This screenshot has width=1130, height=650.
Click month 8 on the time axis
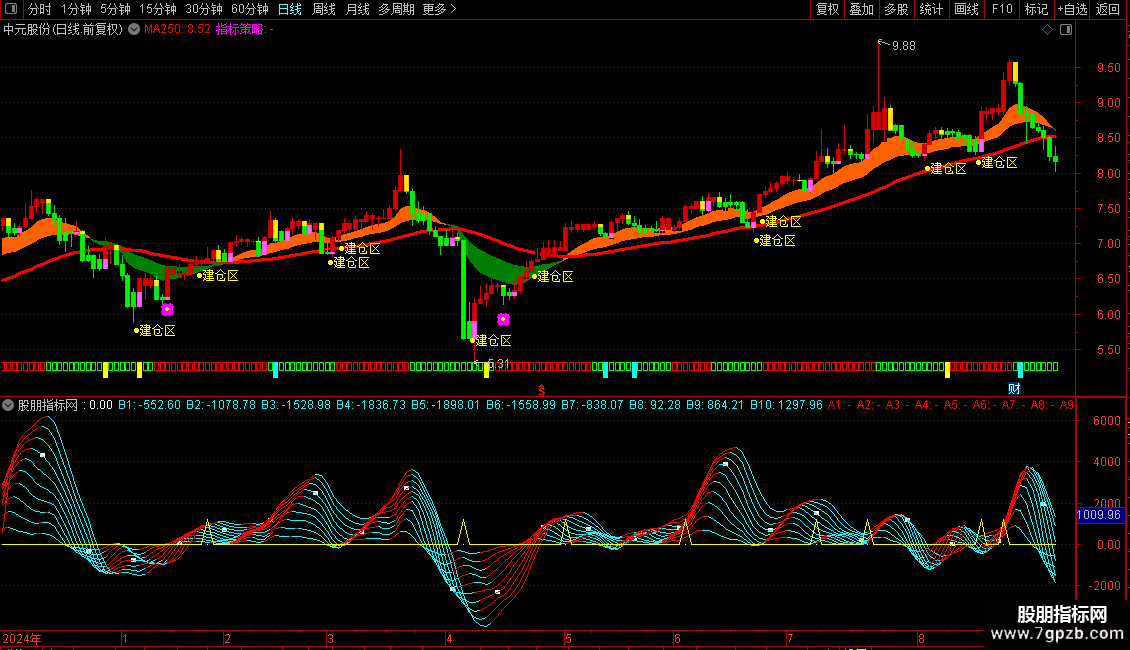coord(921,639)
